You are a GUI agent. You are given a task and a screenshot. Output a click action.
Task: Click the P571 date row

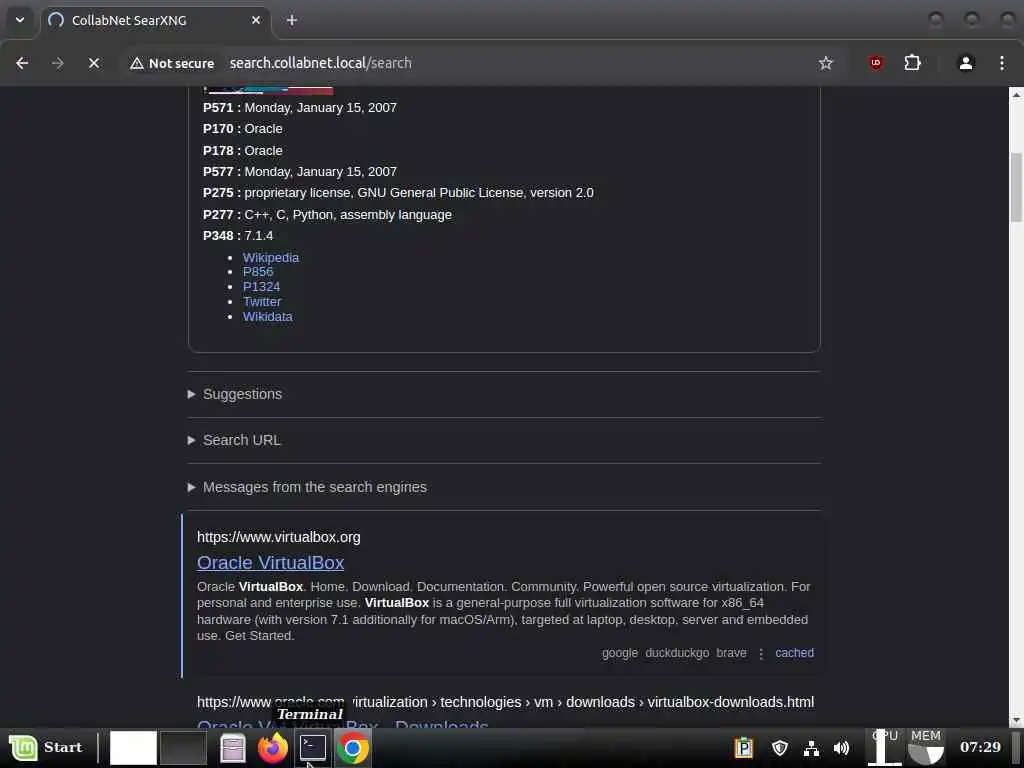[300, 108]
